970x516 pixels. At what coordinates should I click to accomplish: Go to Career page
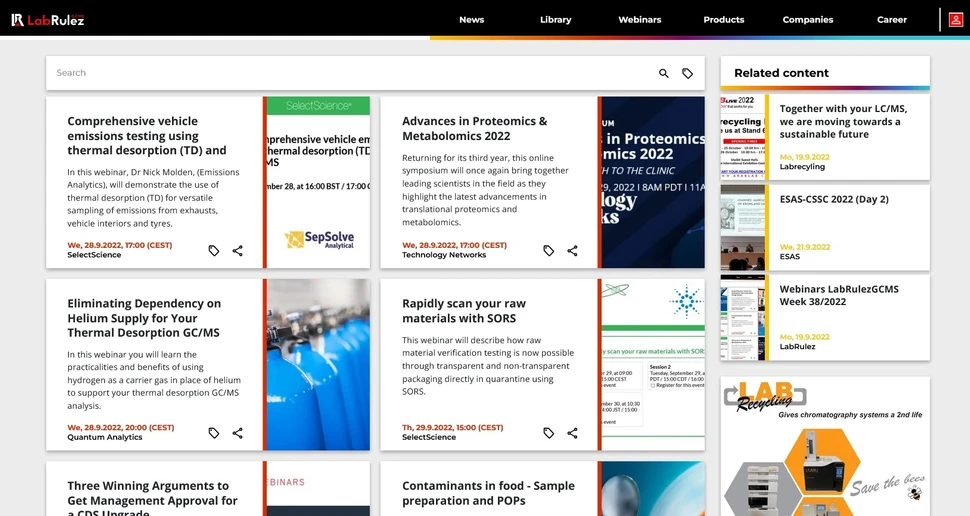click(x=892, y=20)
